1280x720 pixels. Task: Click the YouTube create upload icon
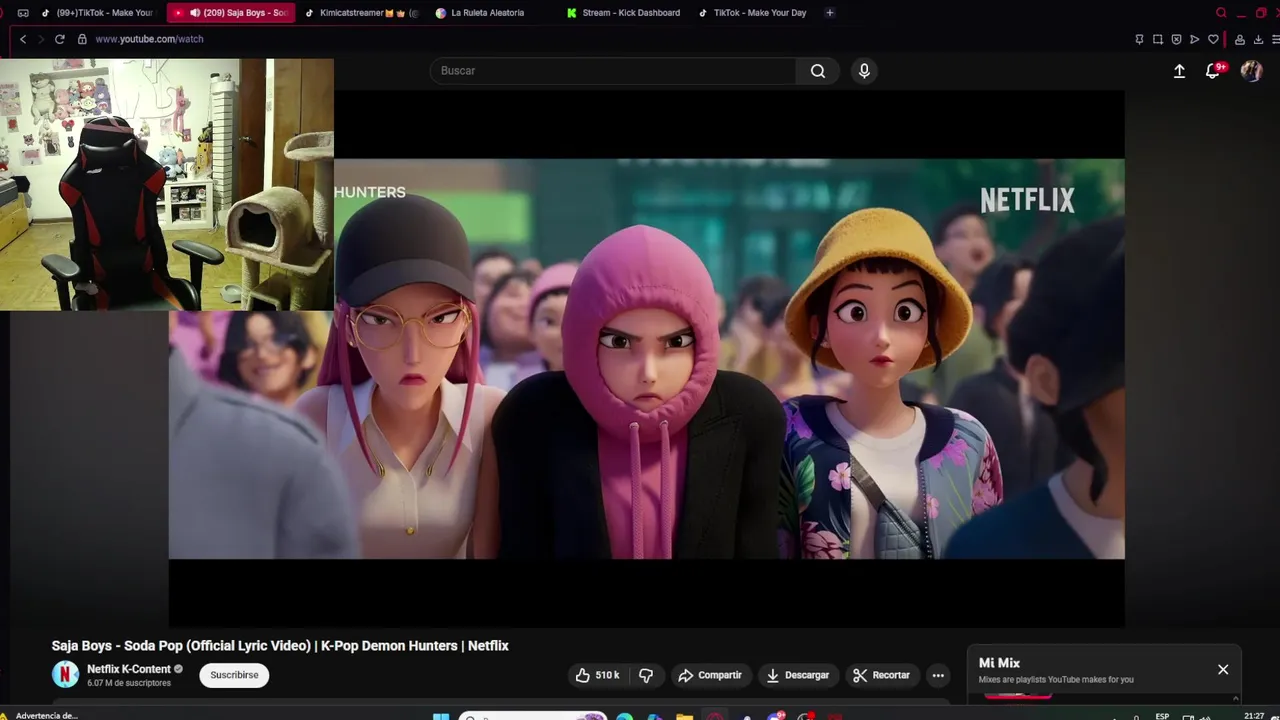pyautogui.click(x=1179, y=71)
